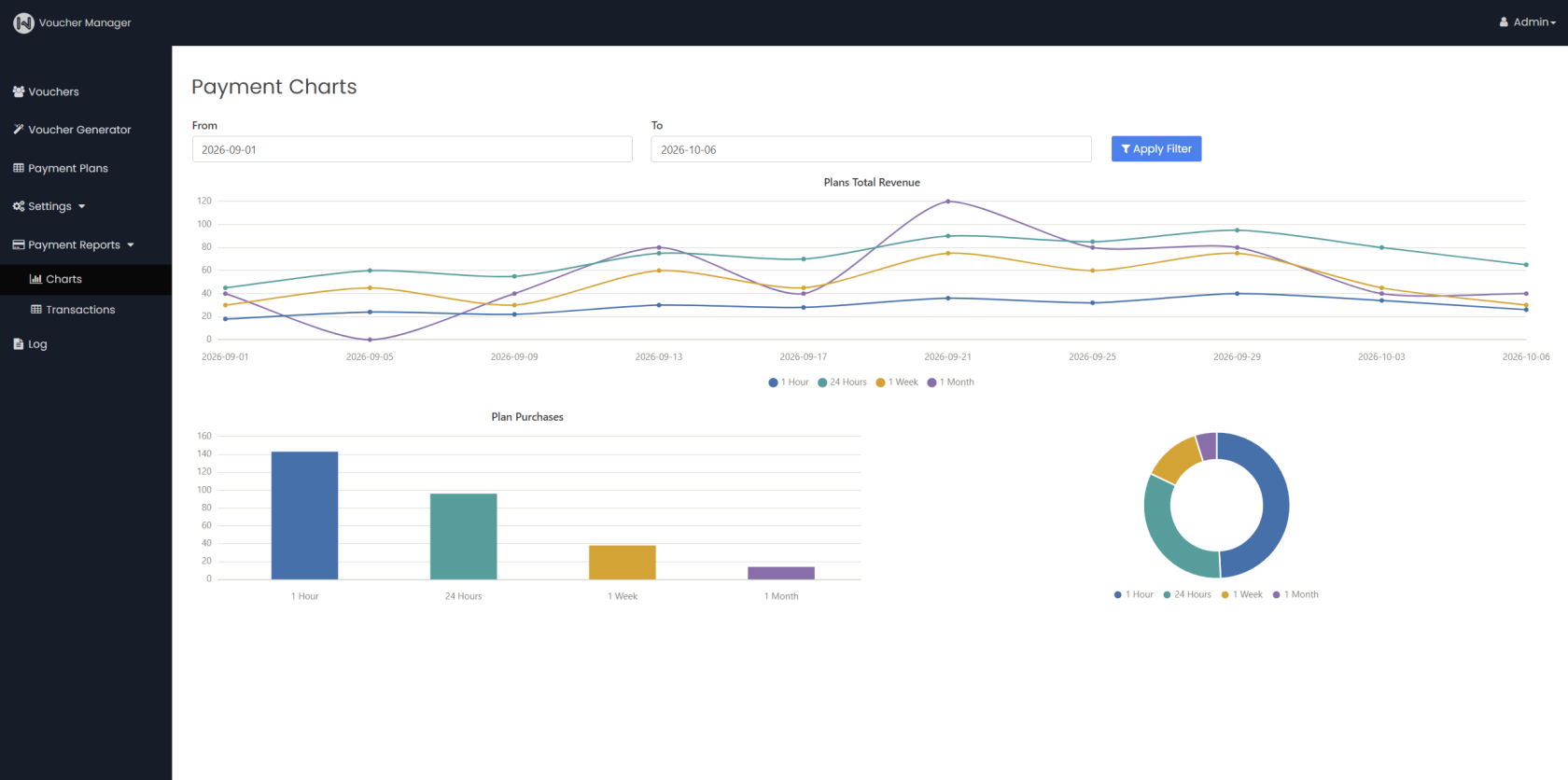The image size is (1568, 780).
Task: Click the blue 1 Hour bar
Action: click(x=305, y=515)
